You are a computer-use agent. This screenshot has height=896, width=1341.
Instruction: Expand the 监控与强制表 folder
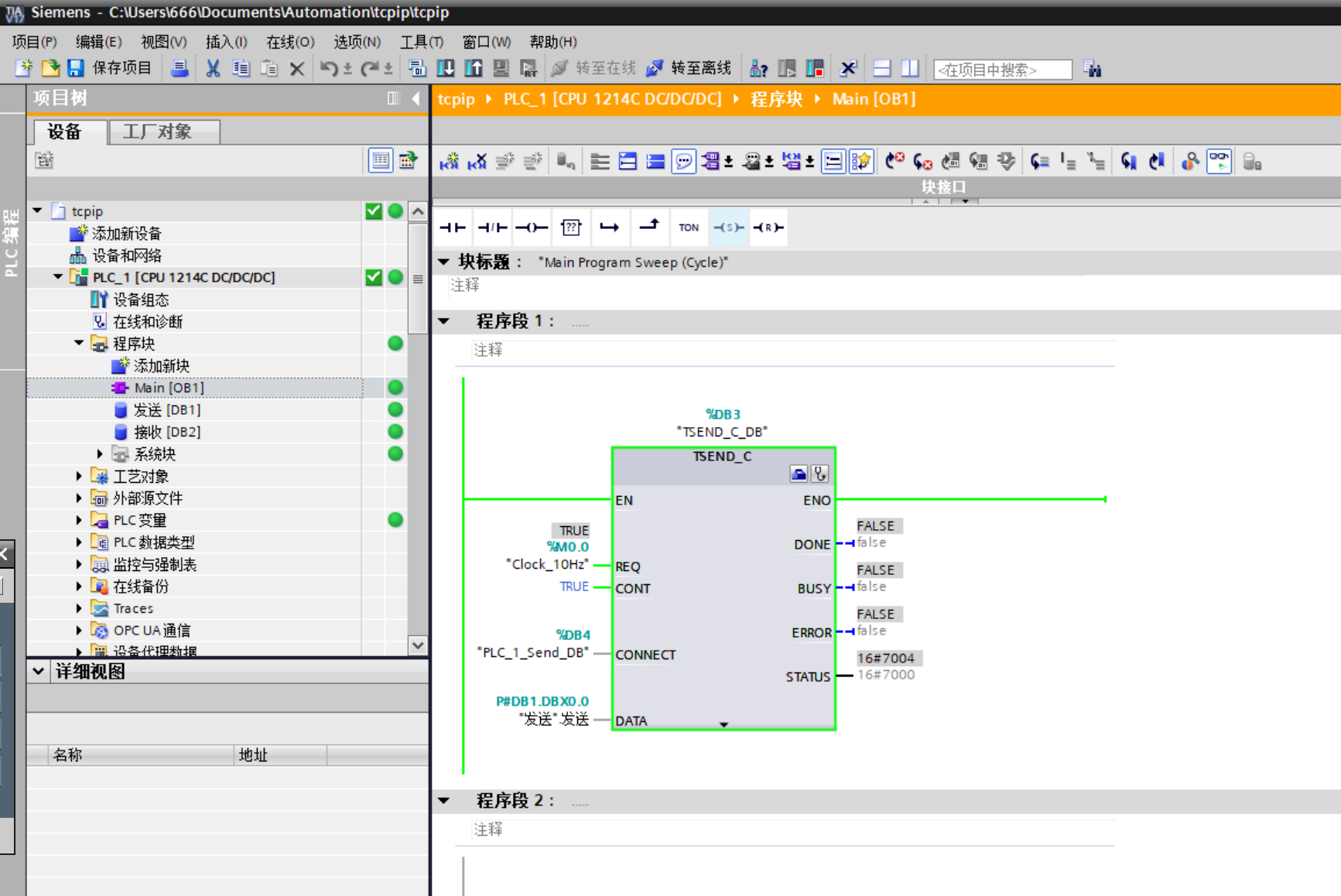click(x=79, y=564)
